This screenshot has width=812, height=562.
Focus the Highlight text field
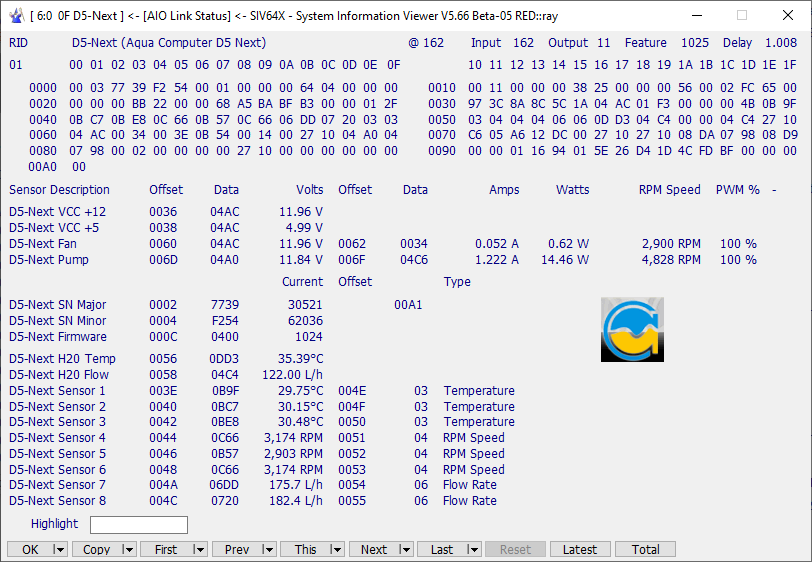[138, 525]
